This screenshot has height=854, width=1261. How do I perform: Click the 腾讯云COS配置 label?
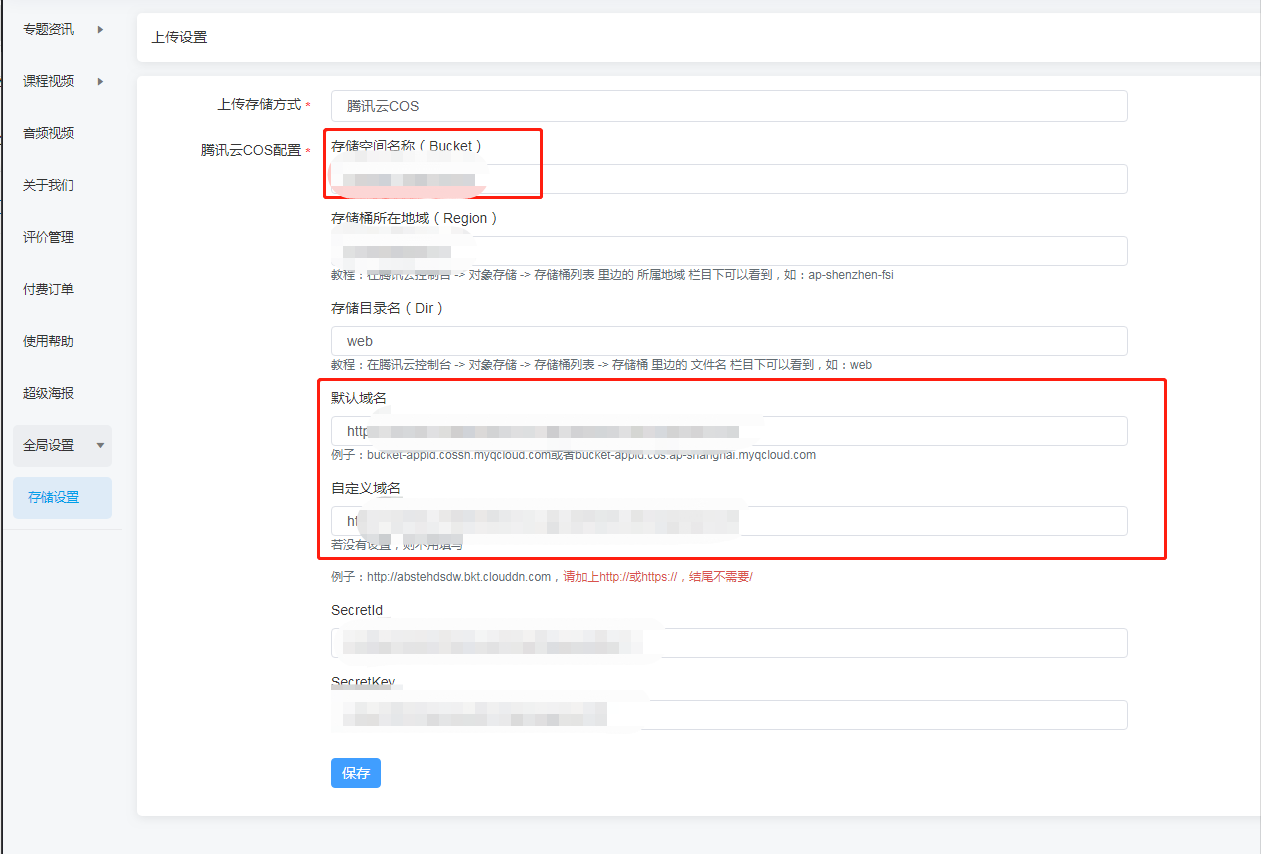tap(251, 151)
